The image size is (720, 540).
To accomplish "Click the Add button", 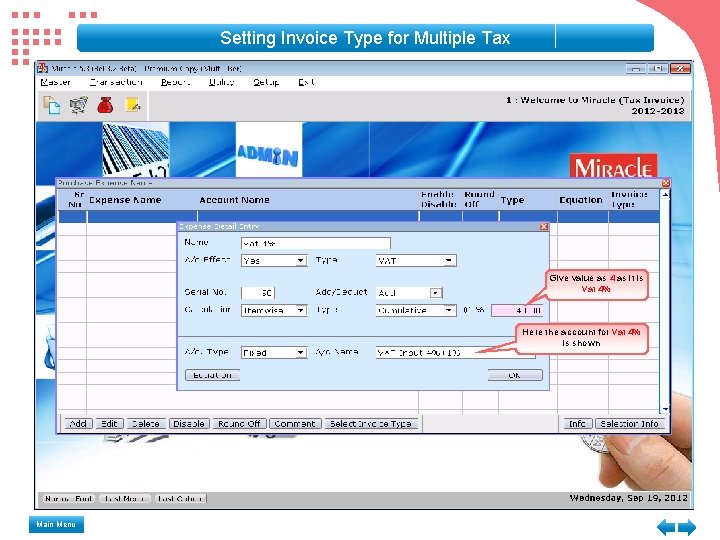I will (x=78, y=424).
